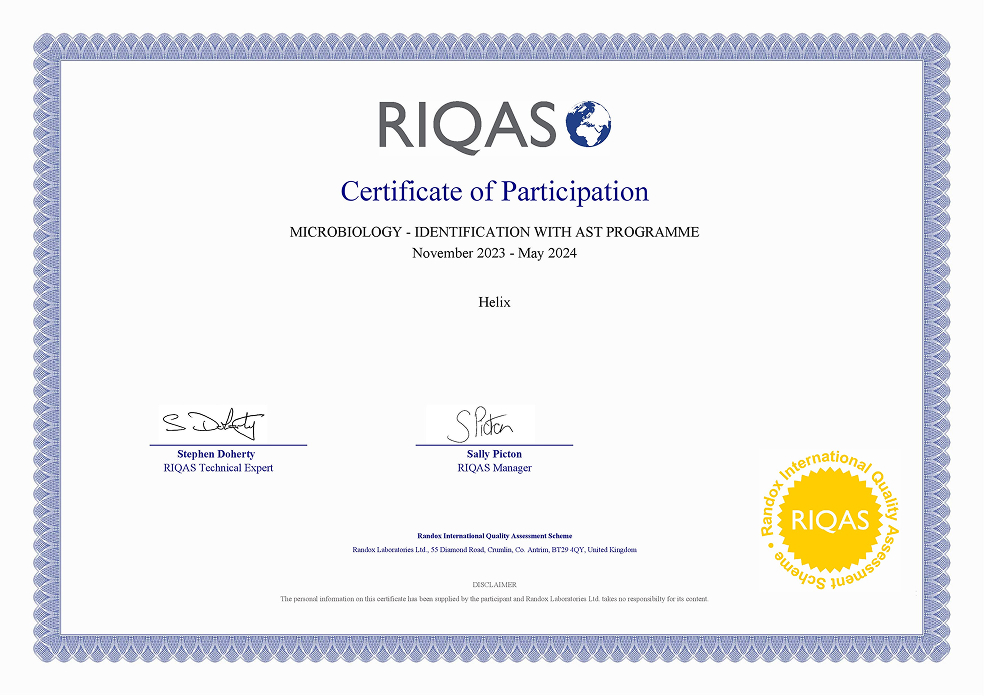Image resolution: width=990 pixels, height=700 pixels.
Task: Select the disclaimer sentence about personal information
Action: (494, 599)
